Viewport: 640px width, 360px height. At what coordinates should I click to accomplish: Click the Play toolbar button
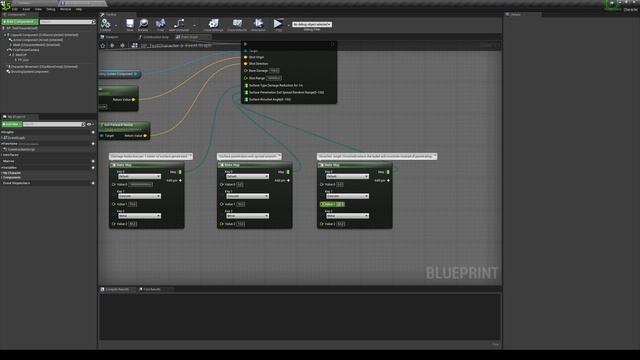(278, 24)
